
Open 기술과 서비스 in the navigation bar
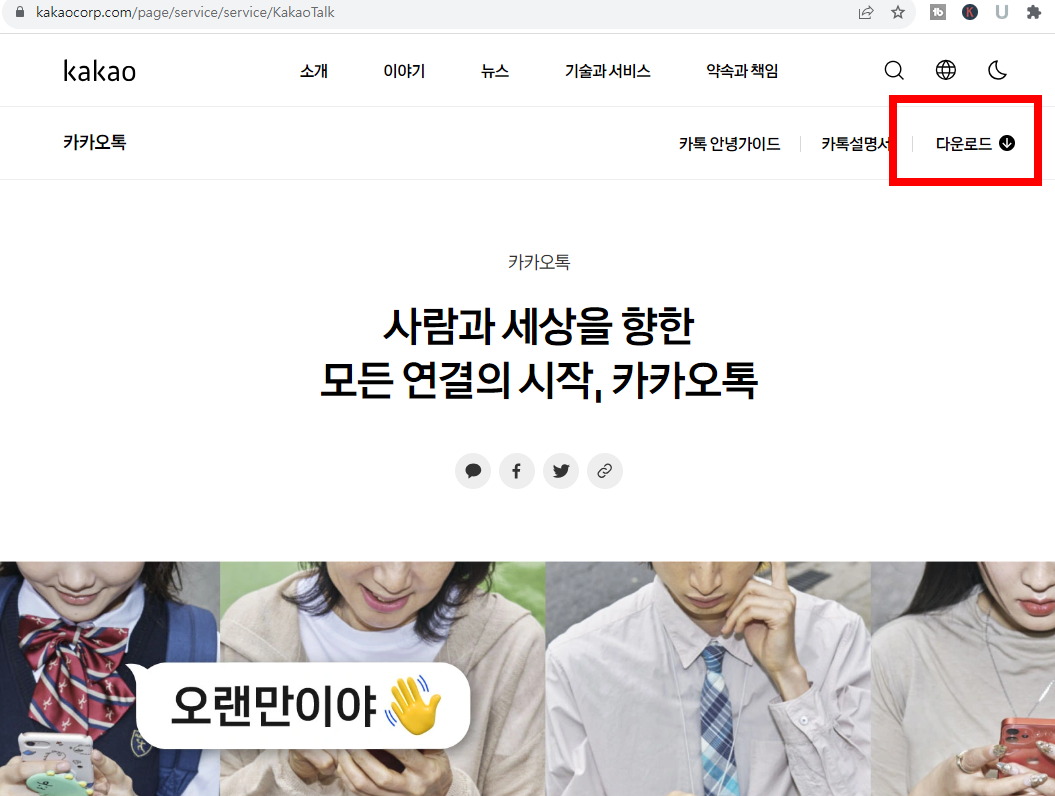point(607,70)
